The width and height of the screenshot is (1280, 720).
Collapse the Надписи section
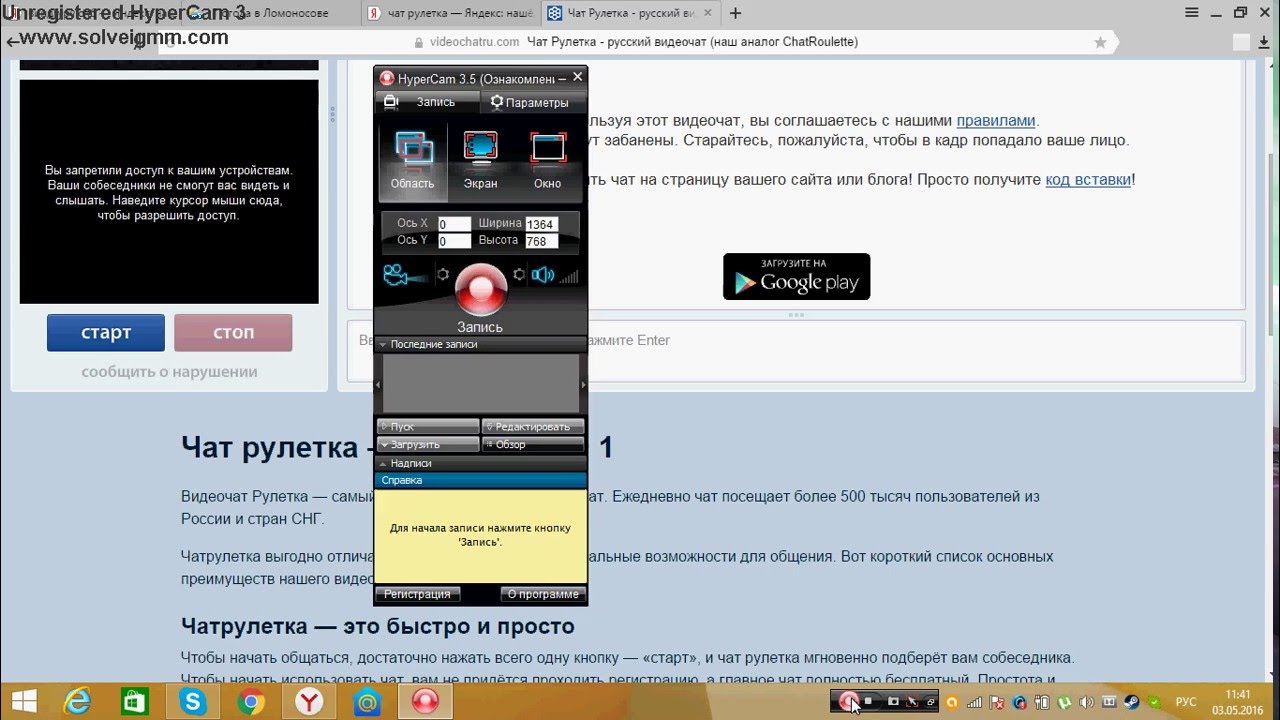click(x=480, y=463)
